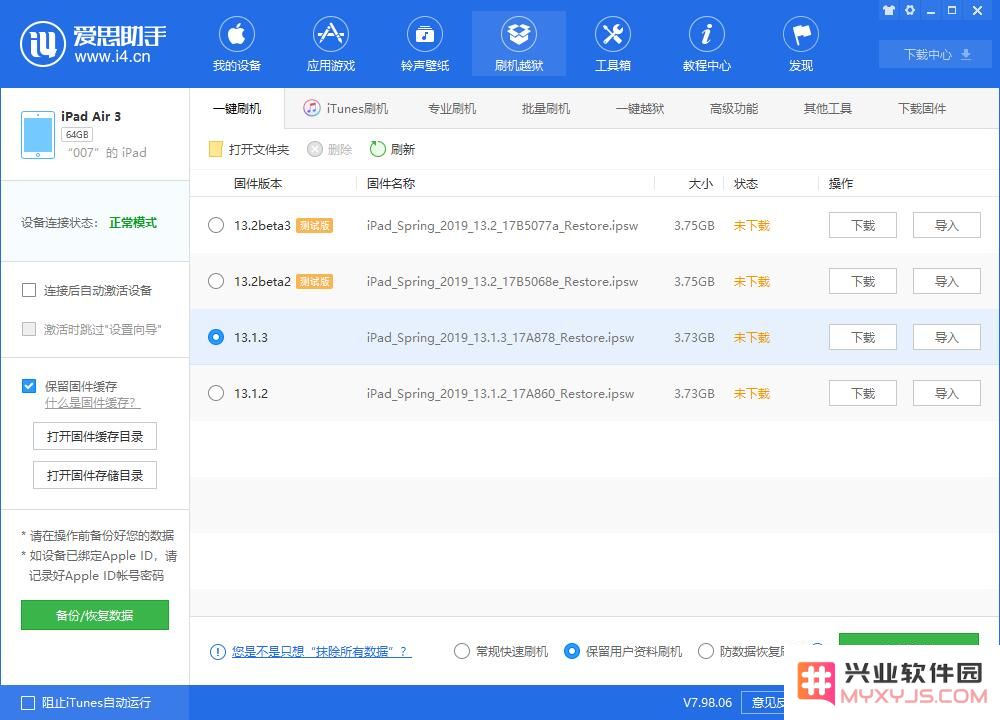Download 13.1.2 firmware with 下载 button

[863, 393]
